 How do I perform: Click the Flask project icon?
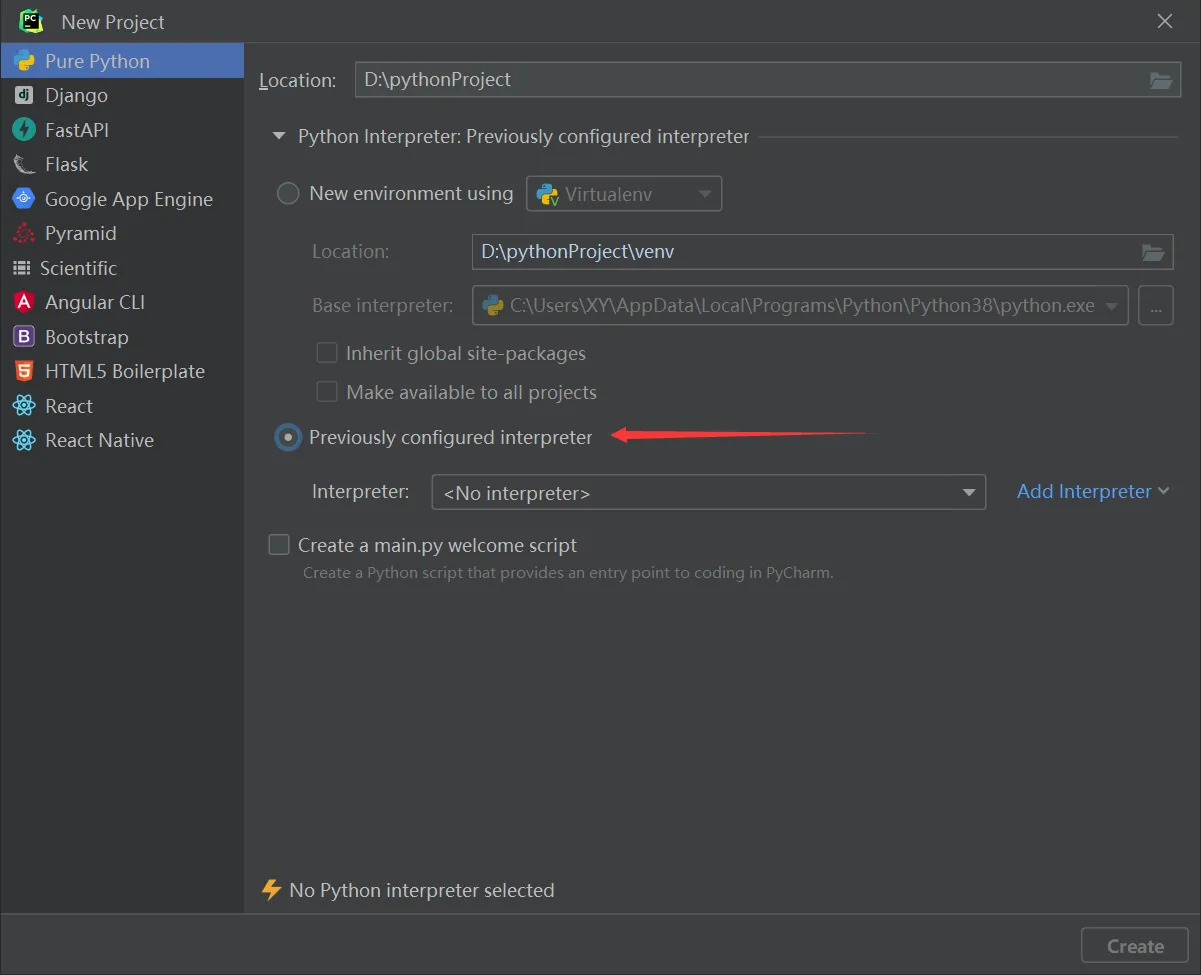tap(24, 165)
